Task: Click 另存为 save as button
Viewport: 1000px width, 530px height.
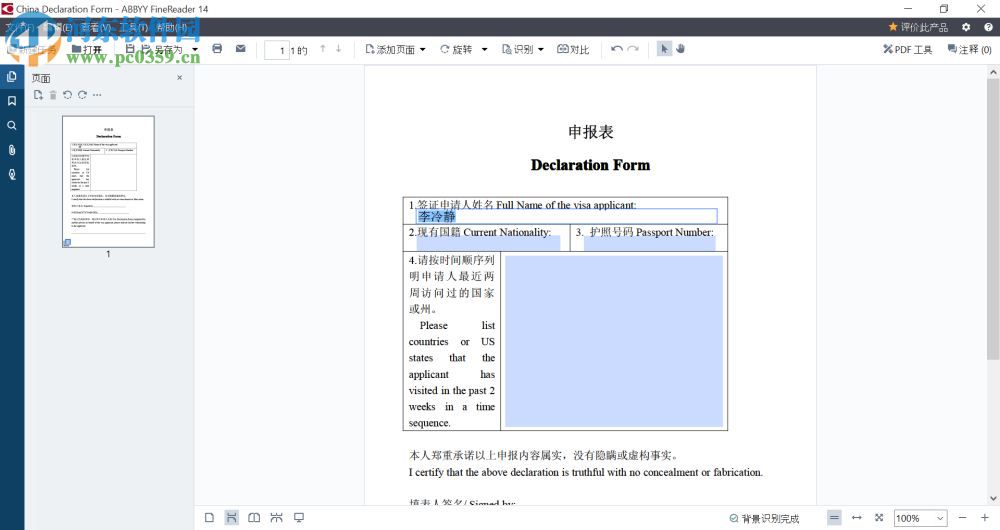Action: point(163,49)
